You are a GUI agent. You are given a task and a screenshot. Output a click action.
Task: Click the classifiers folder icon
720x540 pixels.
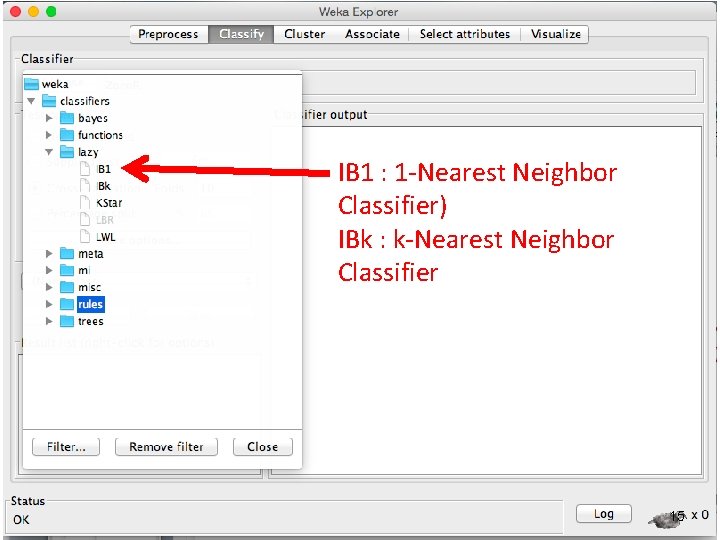point(49,101)
